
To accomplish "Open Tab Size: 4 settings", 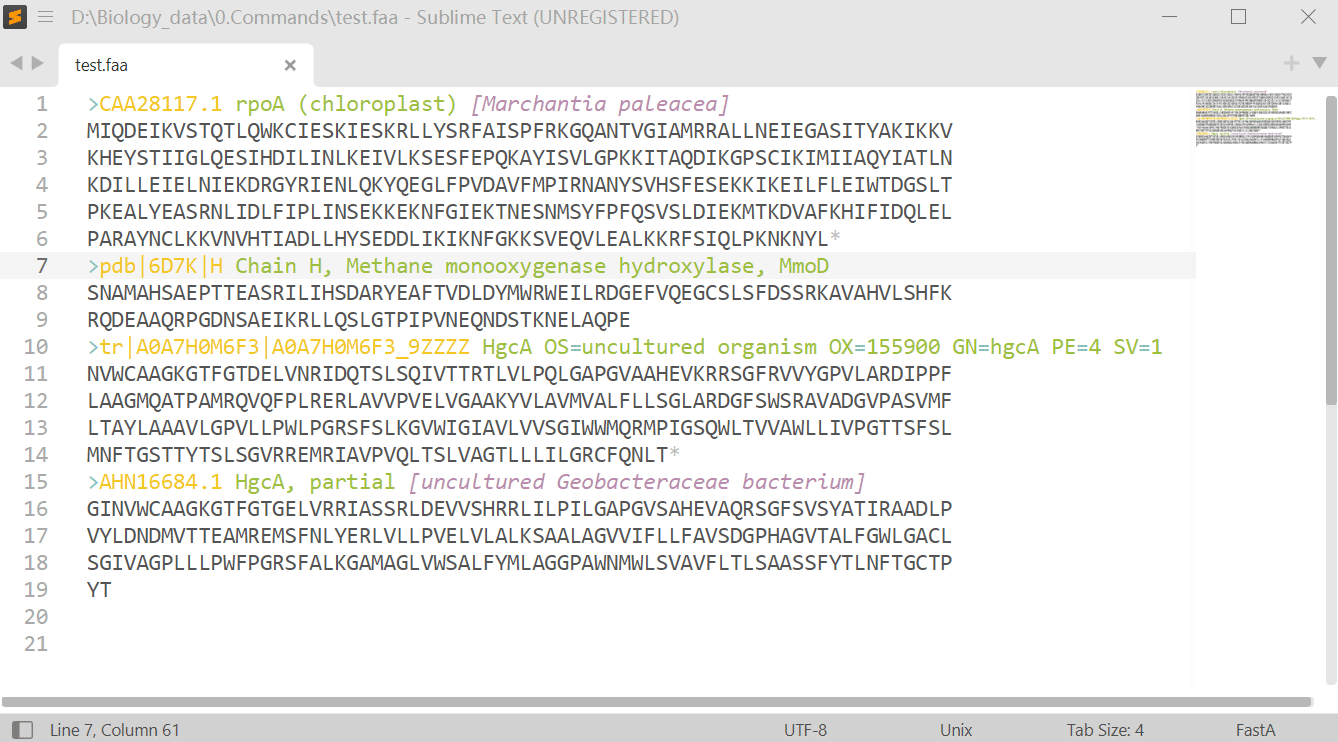I will [1105, 730].
